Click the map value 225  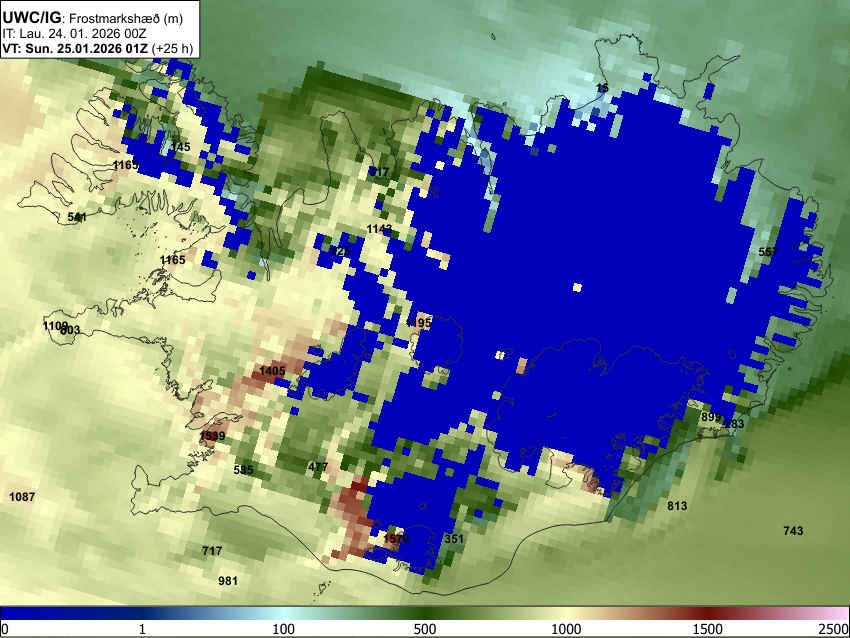[340, 252]
